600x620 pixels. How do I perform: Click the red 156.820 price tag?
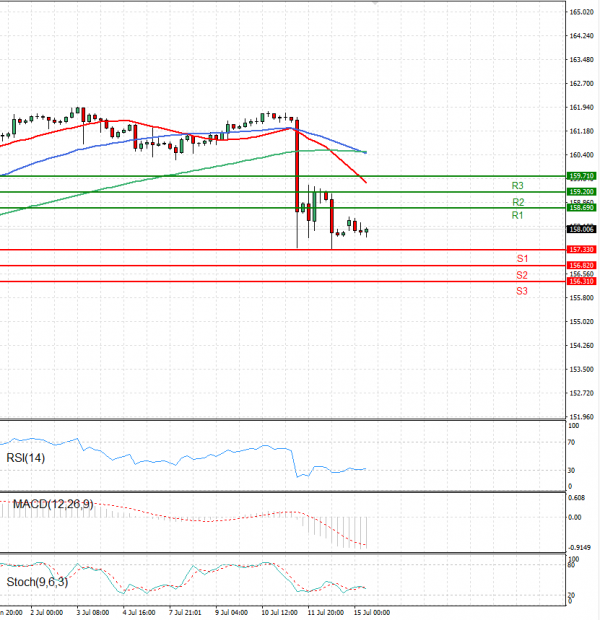click(581, 265)
